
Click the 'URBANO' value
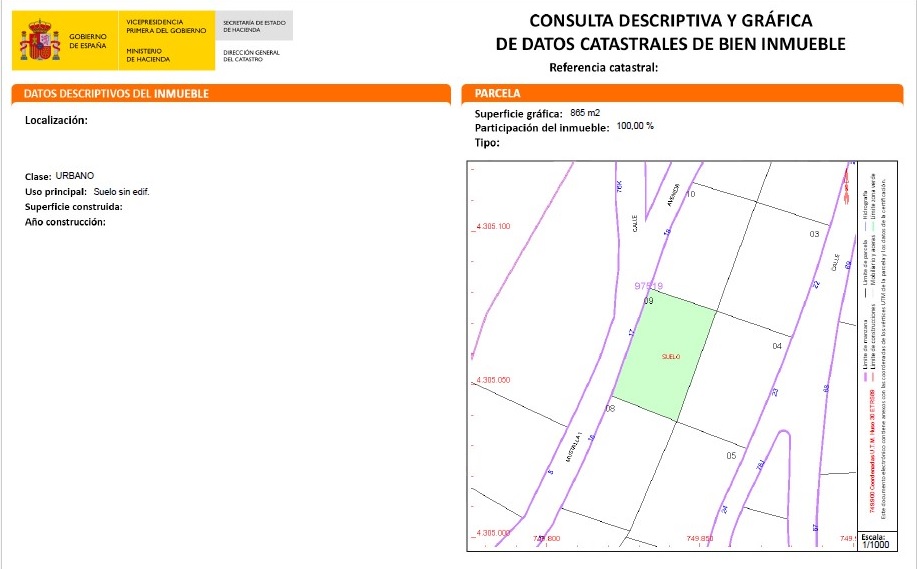click(x=75, y=175)
